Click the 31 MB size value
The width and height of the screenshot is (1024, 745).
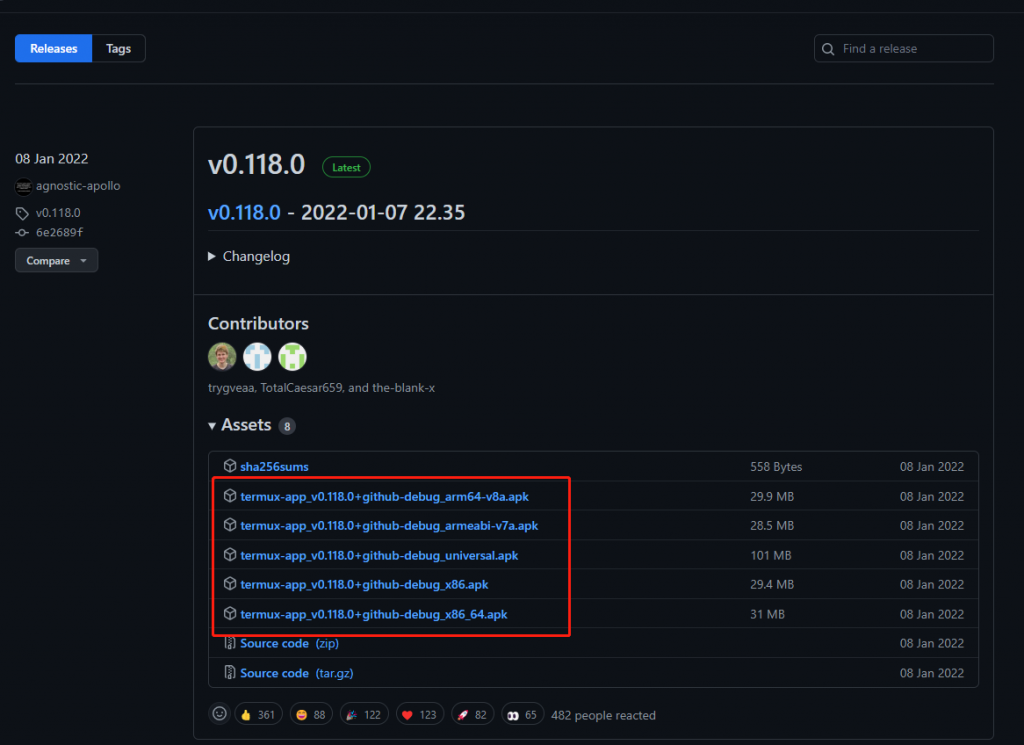[767, 614]
